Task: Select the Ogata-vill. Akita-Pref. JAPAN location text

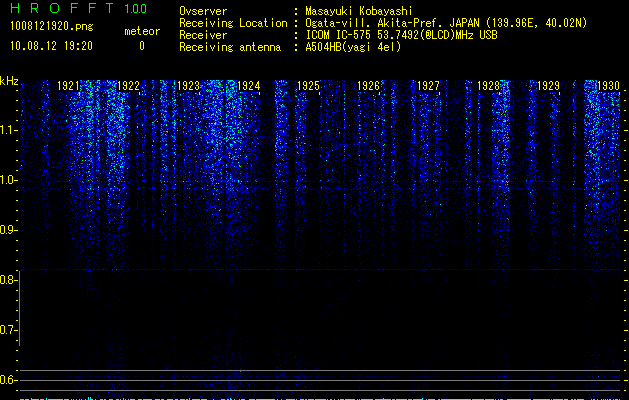Action: (446, 23)
